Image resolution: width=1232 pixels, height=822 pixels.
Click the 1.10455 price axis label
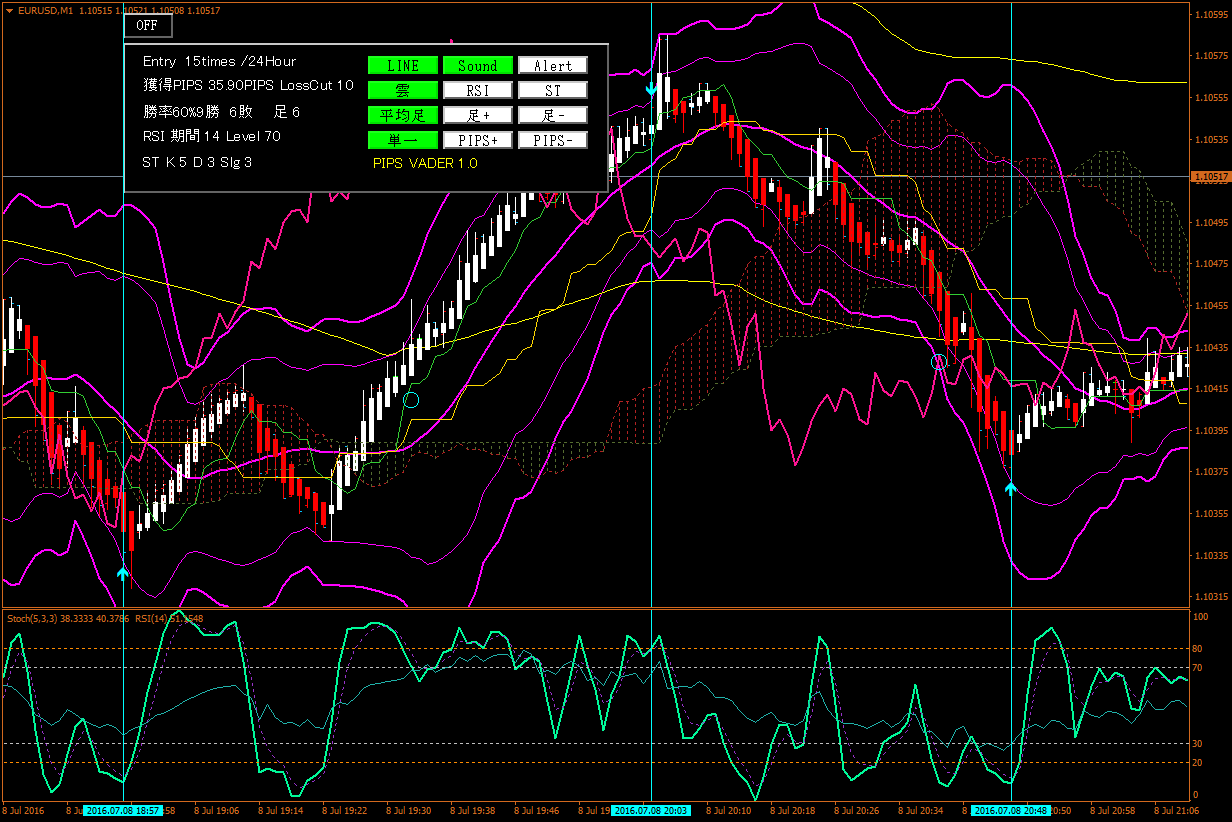point(1211,306)
